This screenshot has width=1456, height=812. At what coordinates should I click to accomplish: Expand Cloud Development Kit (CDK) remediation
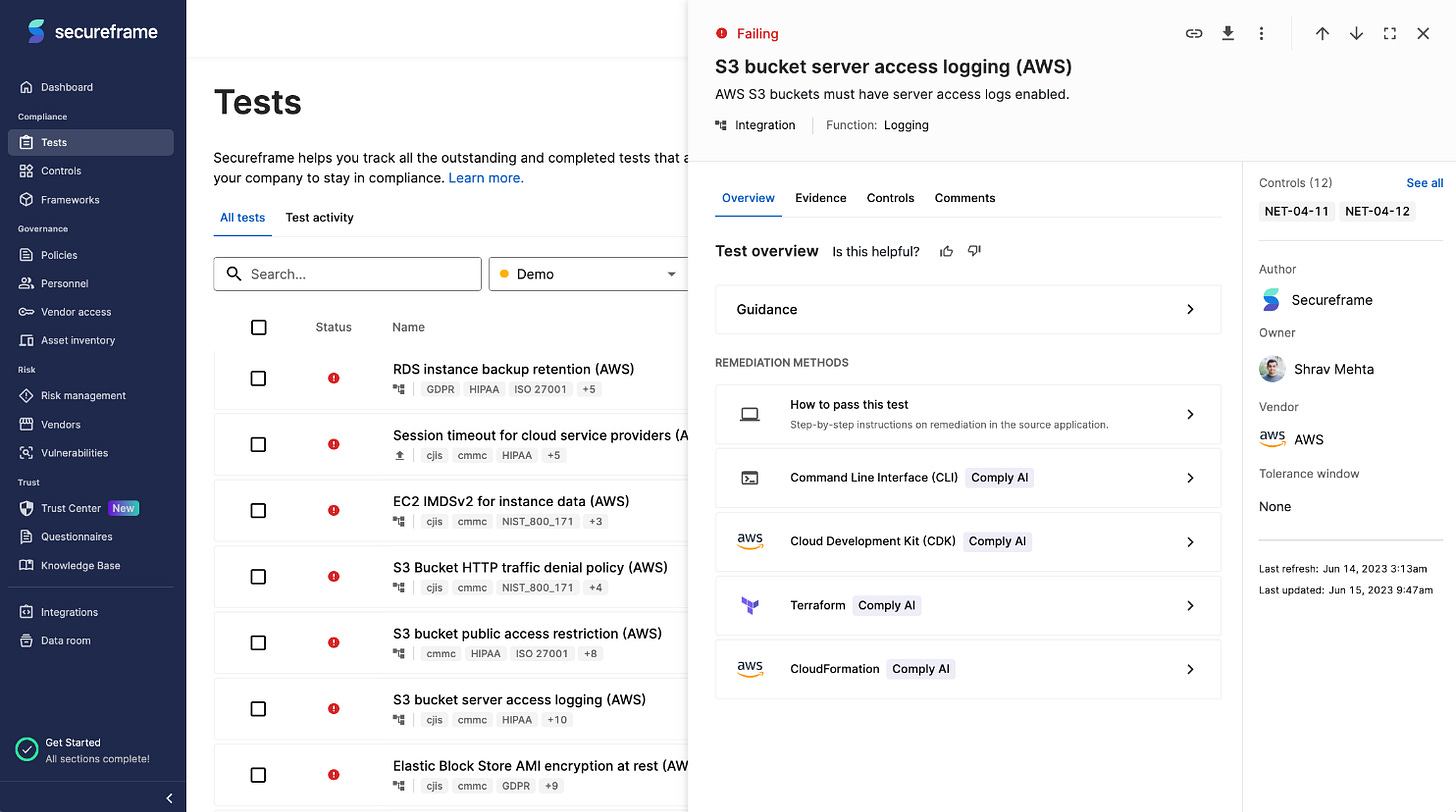coord(968,541)
